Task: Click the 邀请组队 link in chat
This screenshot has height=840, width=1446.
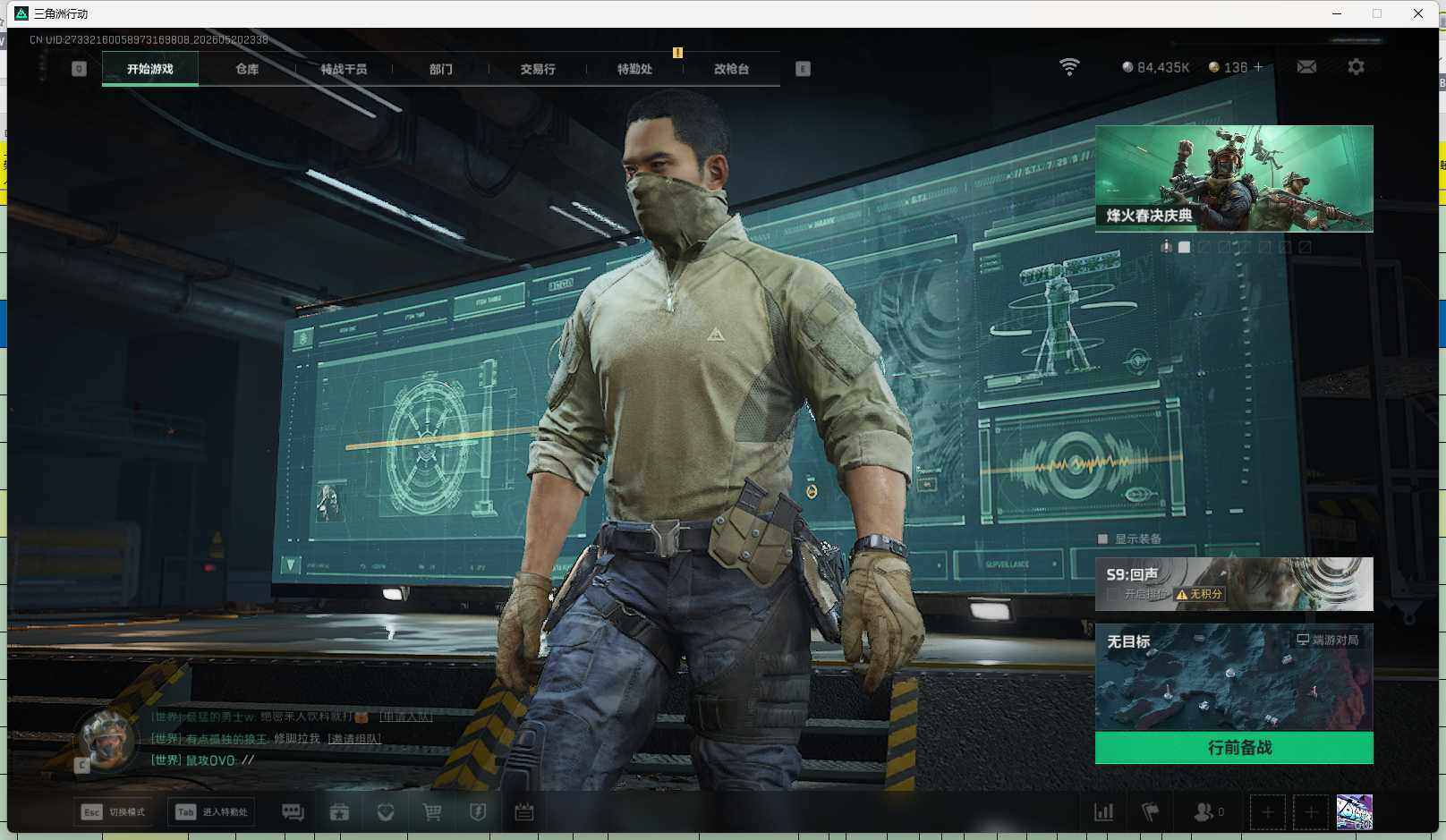Action: click(354, 738)
